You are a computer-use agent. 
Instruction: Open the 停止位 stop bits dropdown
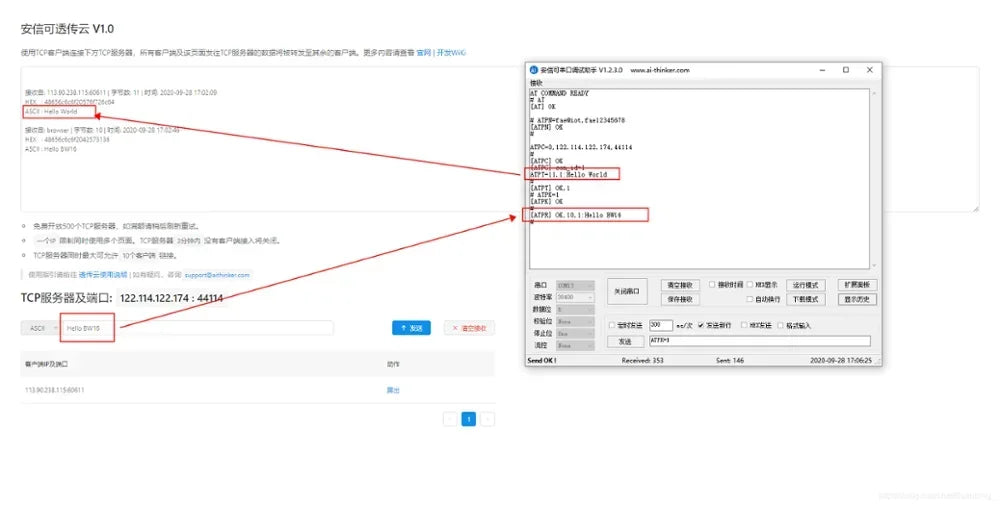click(x=575, y=333)
